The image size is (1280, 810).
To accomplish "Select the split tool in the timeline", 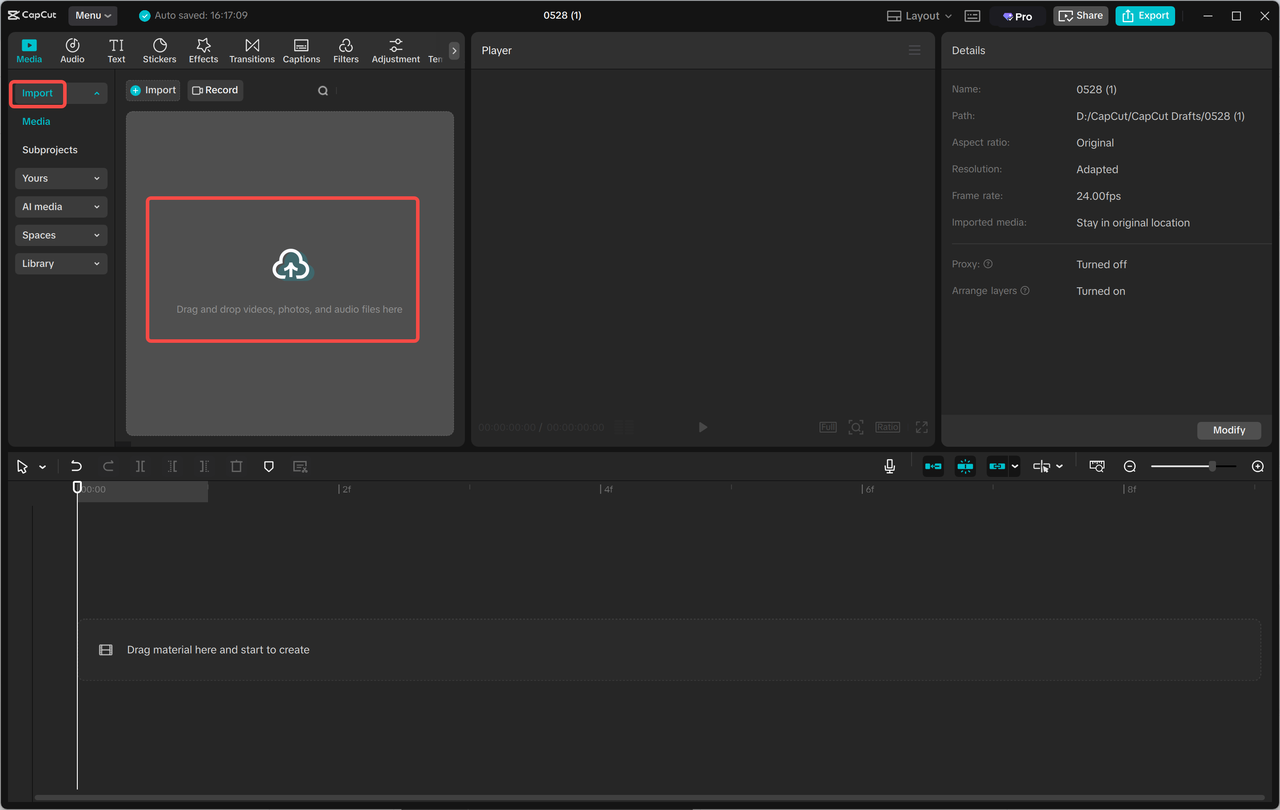I will click(x=140, y=465).
